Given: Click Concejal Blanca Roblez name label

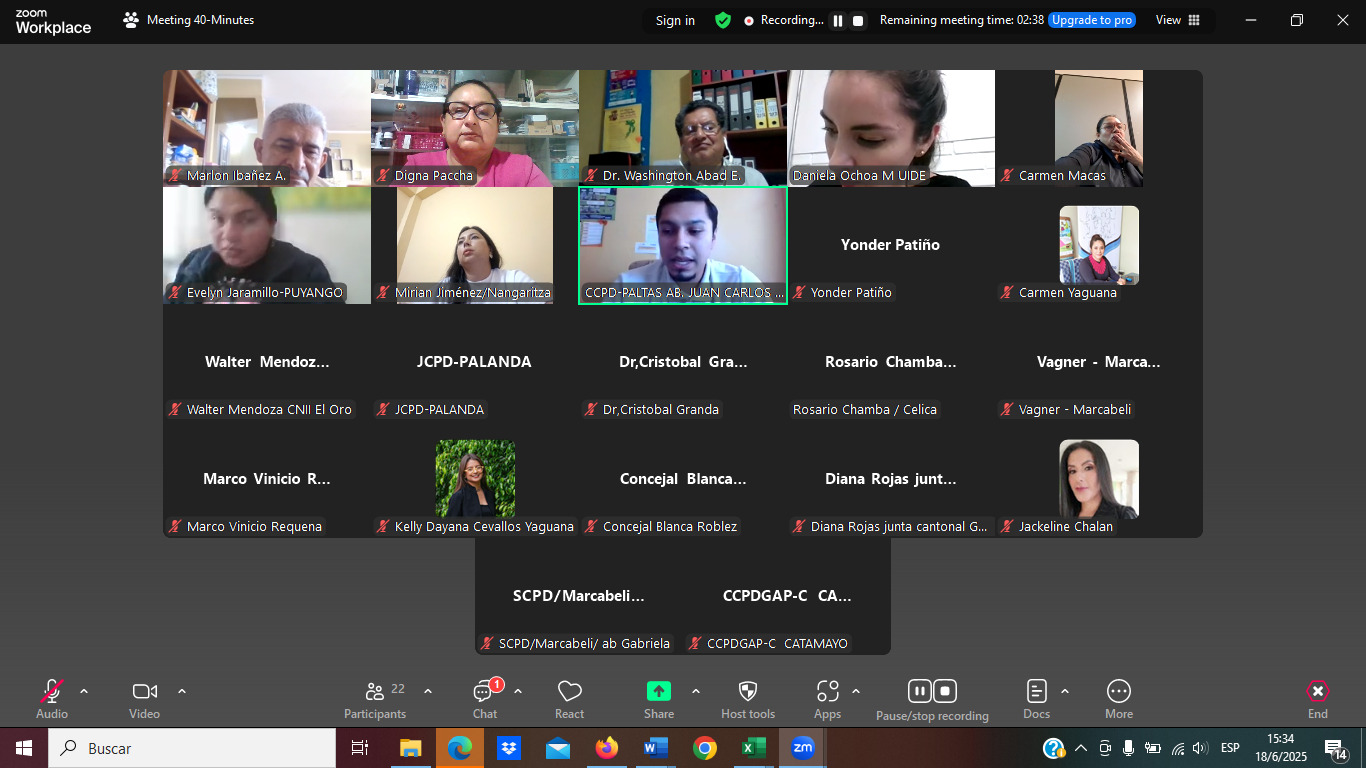Looking at the screenshot, I should point(670,527).
